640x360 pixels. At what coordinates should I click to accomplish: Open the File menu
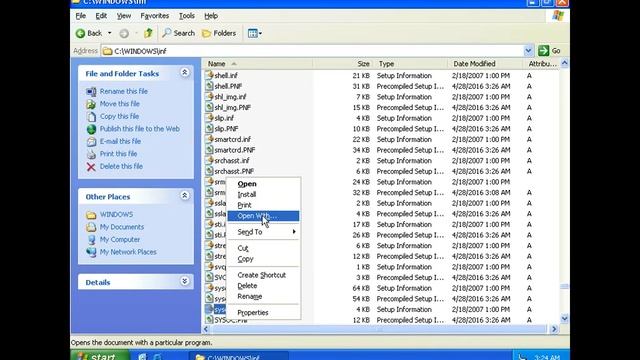tap(80, 16)
